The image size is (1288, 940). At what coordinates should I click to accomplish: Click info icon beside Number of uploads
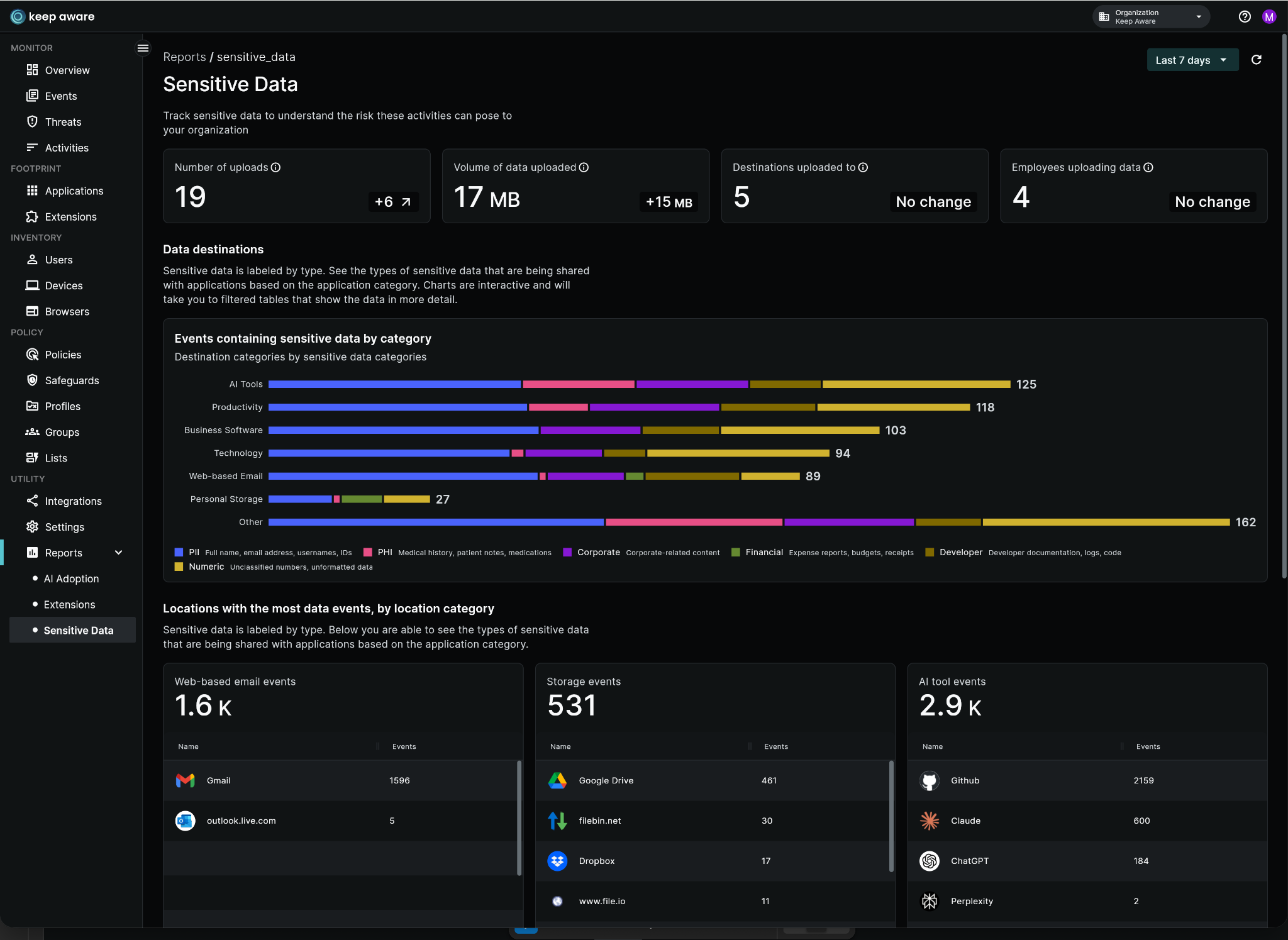[275, 167]
